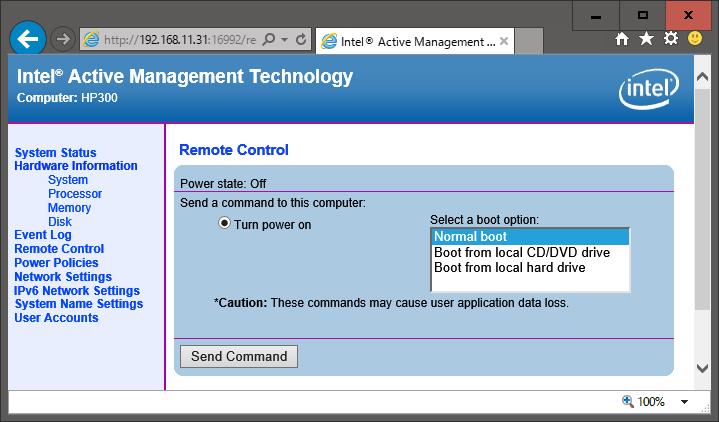Open Favorites star icon
The image size is (719, 422).
coord(646,39)
